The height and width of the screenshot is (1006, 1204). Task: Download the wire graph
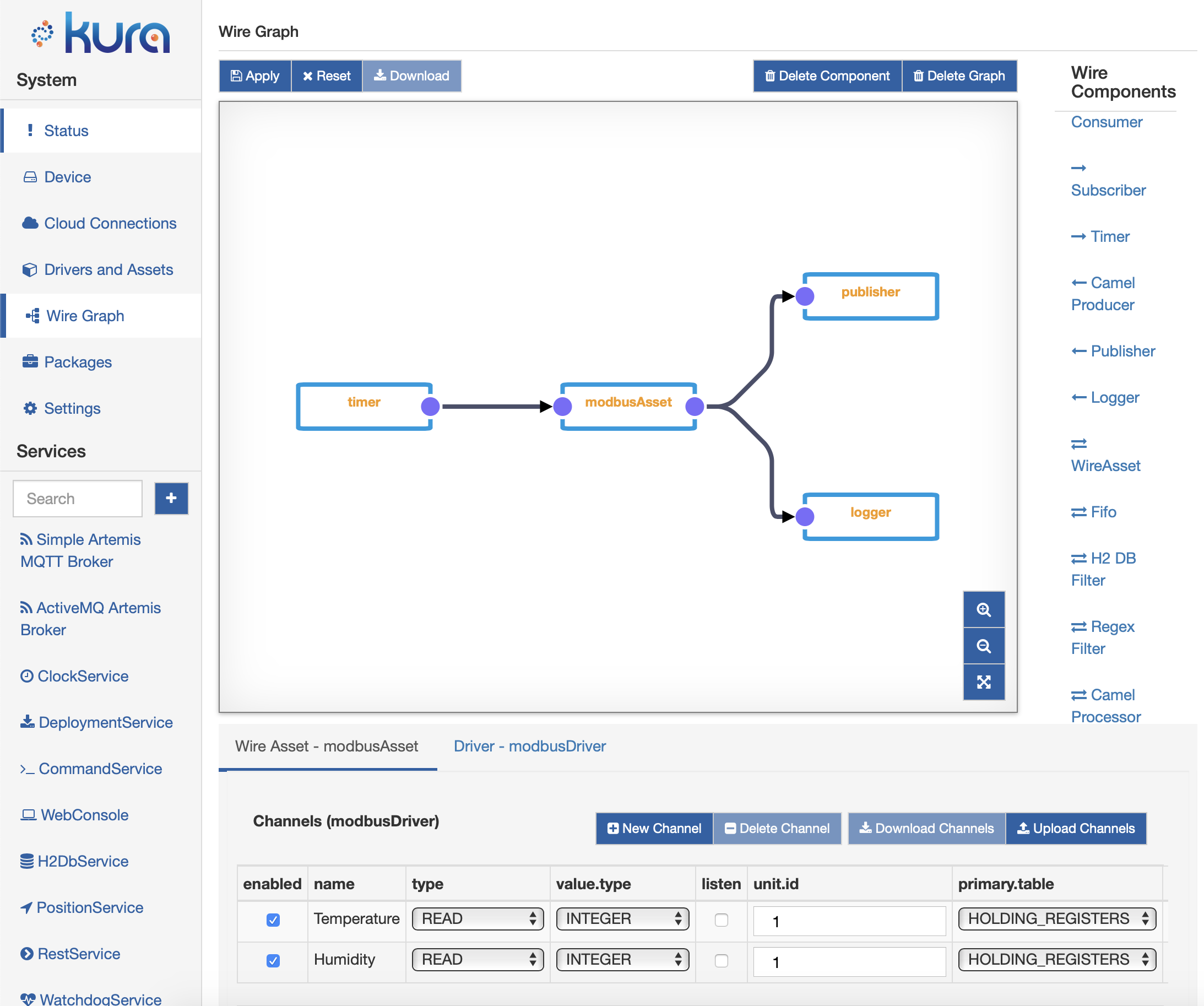click(411, 75)
